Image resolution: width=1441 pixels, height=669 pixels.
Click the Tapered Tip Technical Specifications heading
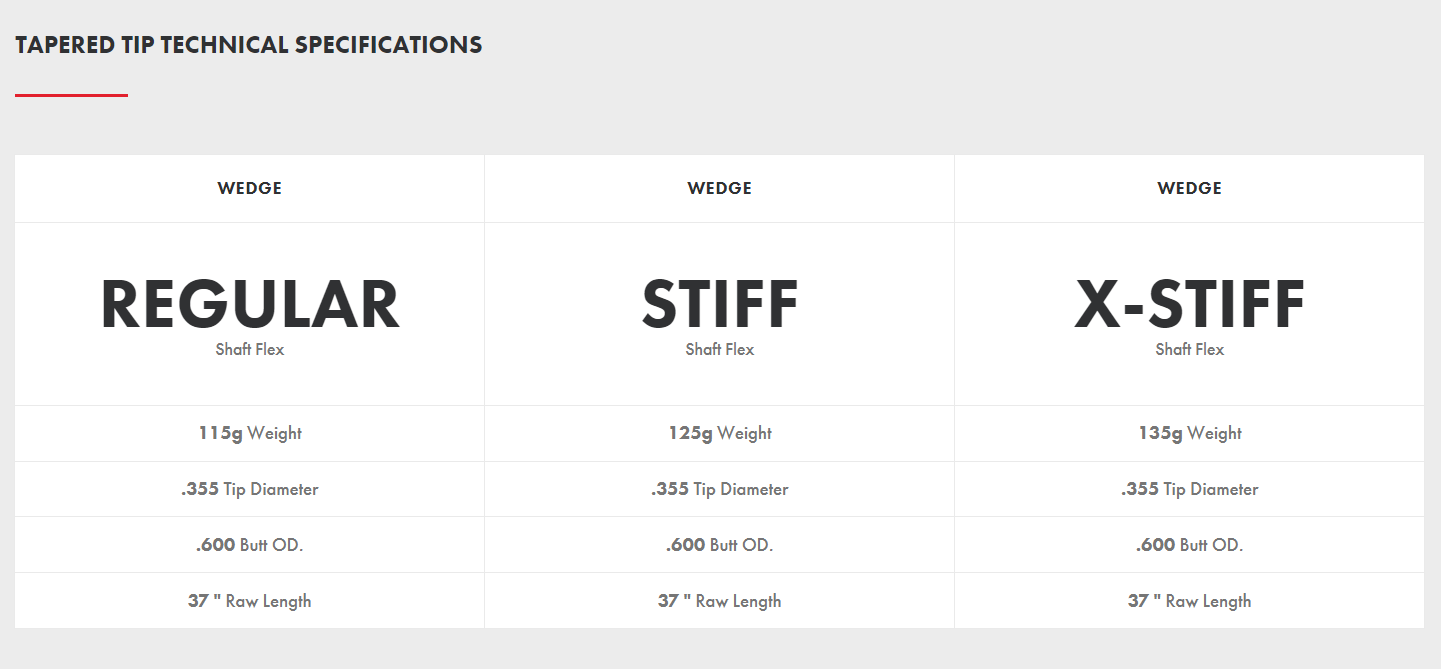(x=249, y=45)
